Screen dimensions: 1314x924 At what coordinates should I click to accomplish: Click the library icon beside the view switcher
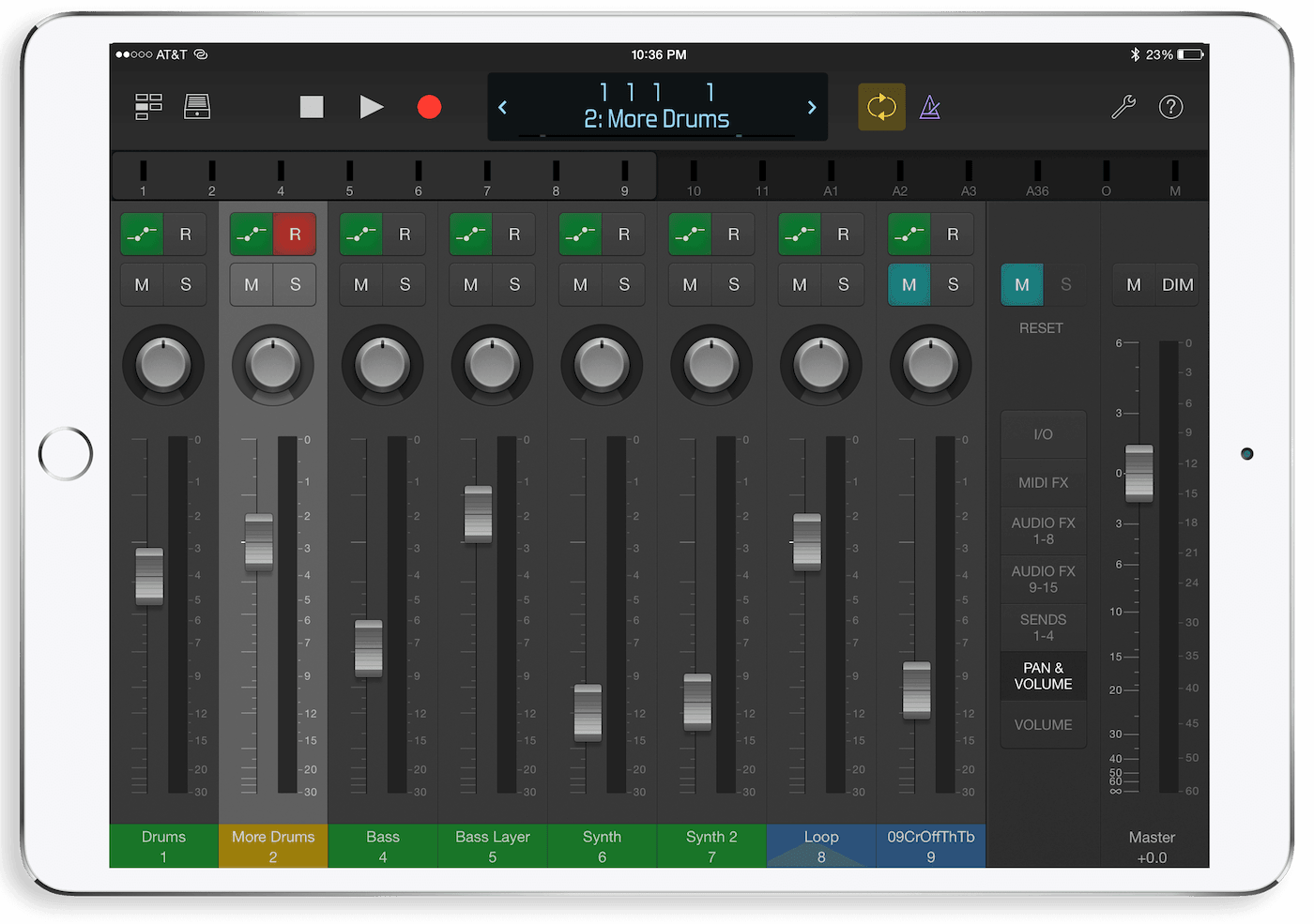click(197, 107)
